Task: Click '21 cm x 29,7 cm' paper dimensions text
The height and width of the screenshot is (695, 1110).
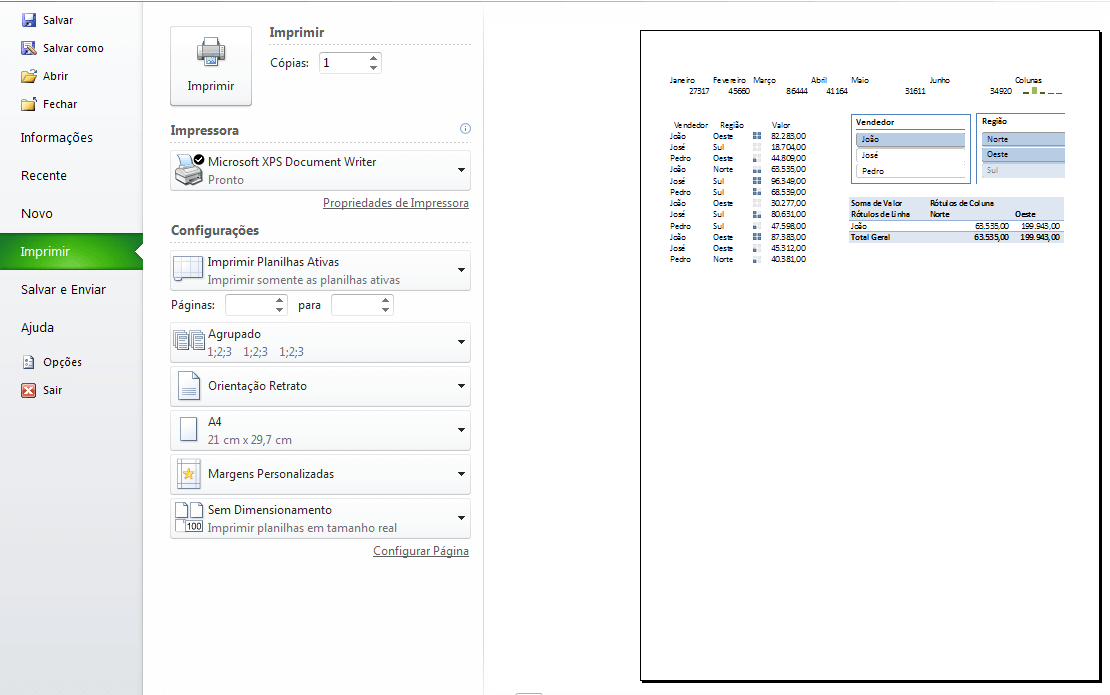Action: pyautogui.click(x=250, y=440)
